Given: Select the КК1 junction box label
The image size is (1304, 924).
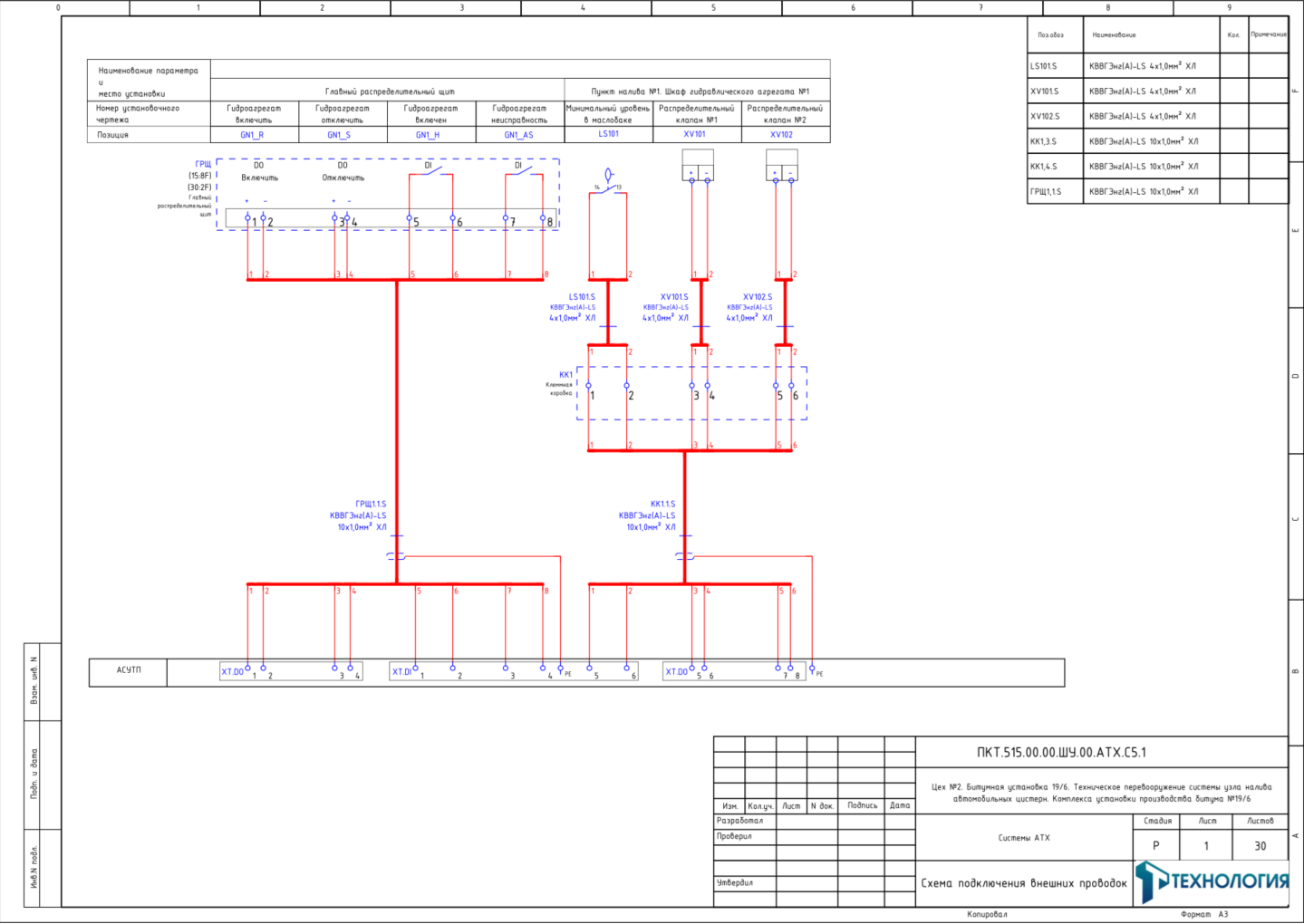Looking at the screenshot, I should click(x=566, y=374).
